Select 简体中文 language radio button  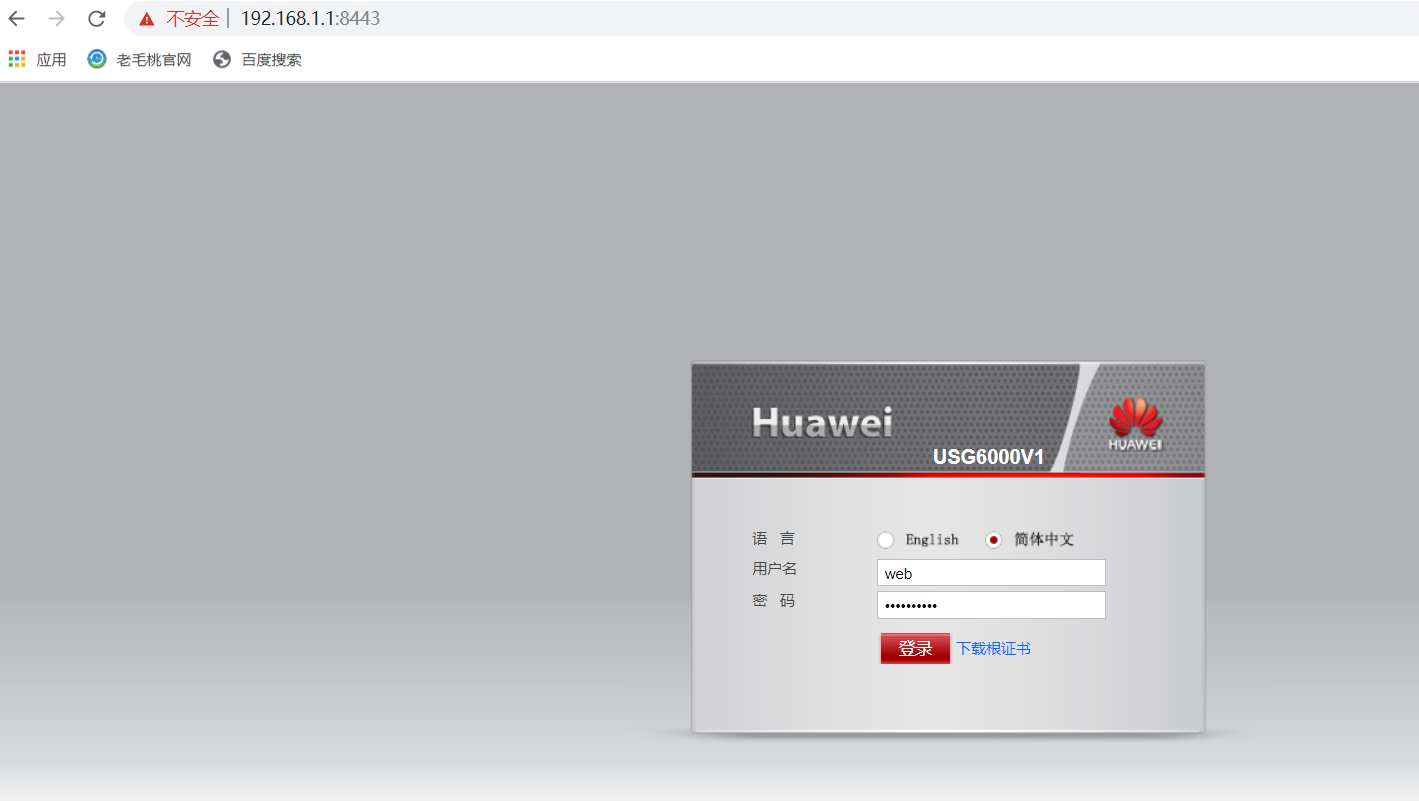point(993,540)
